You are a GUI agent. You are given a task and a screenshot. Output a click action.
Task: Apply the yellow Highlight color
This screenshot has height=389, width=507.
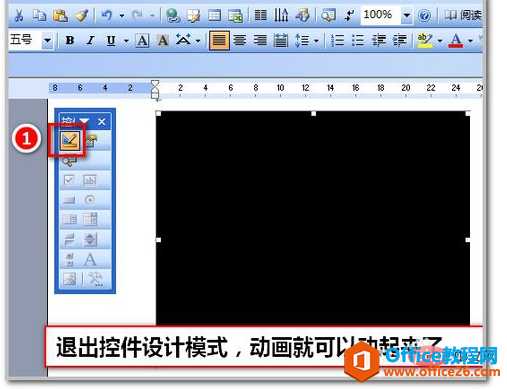(425, 41)
